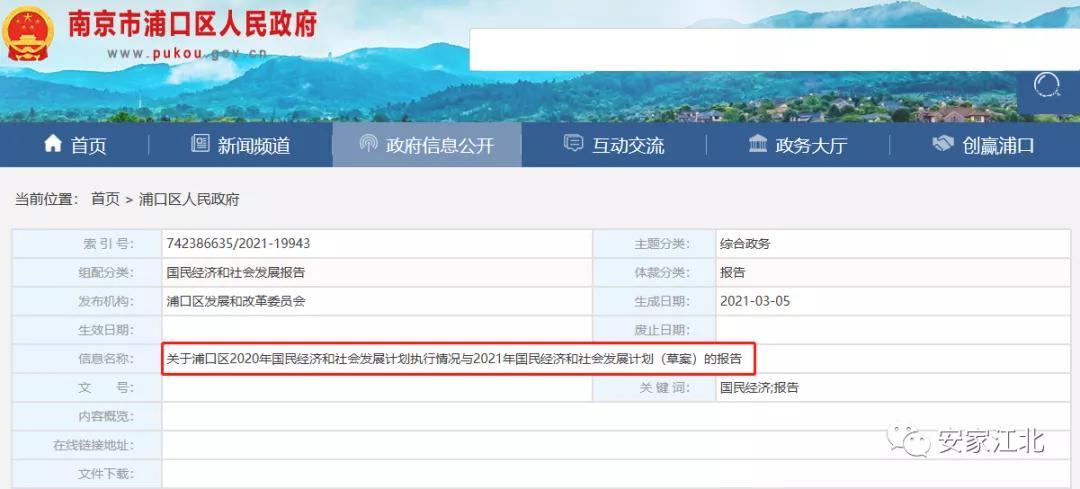Click the building icon beside 政务大厅
1080x489 pixels.
pos(758,143)
